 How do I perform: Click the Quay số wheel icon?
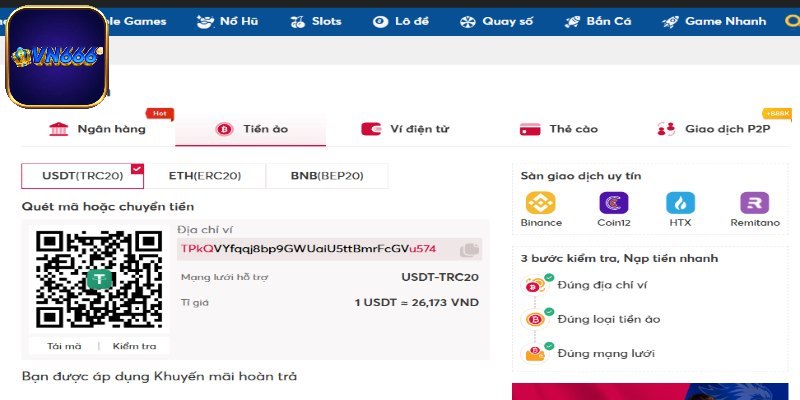point(468,21)
